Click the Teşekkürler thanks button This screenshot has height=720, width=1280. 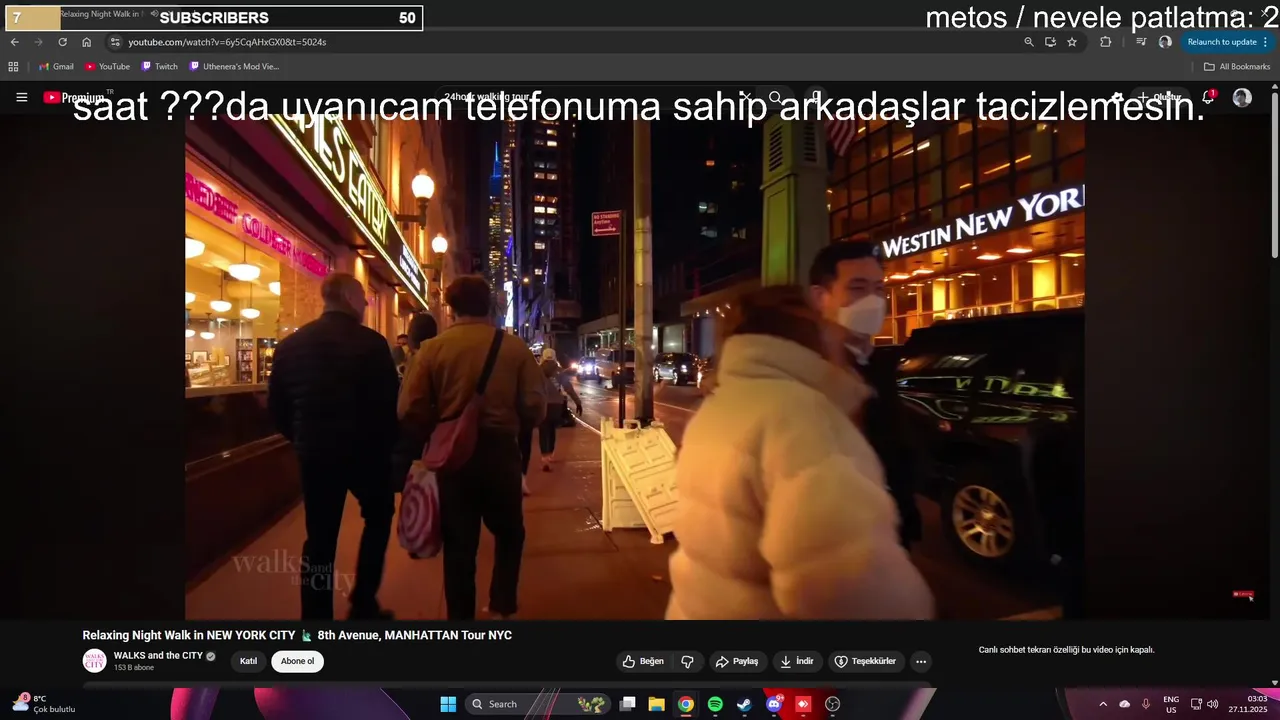coord(865,661)
